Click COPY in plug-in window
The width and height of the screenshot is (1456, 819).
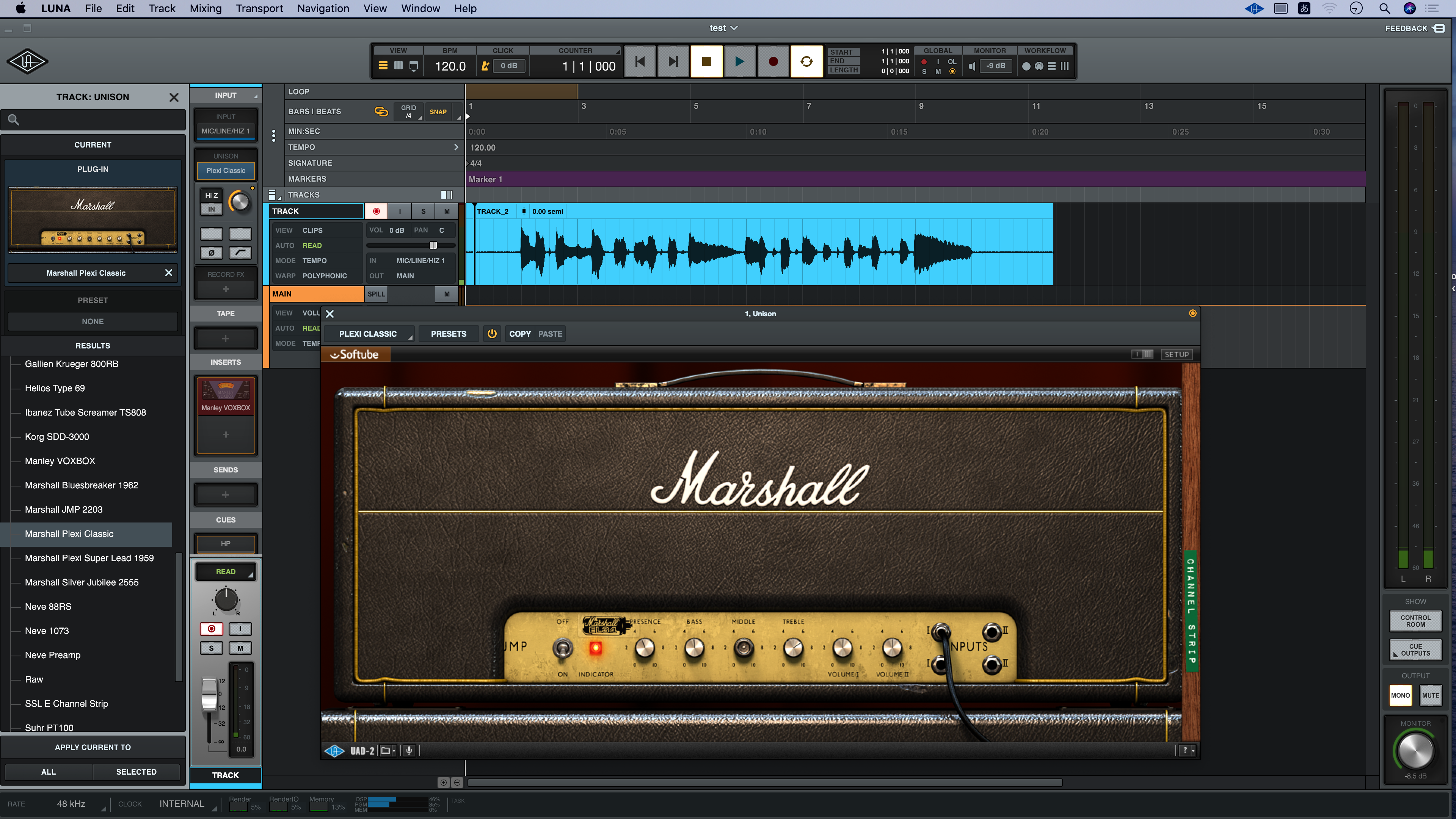(x=520, y=334)
